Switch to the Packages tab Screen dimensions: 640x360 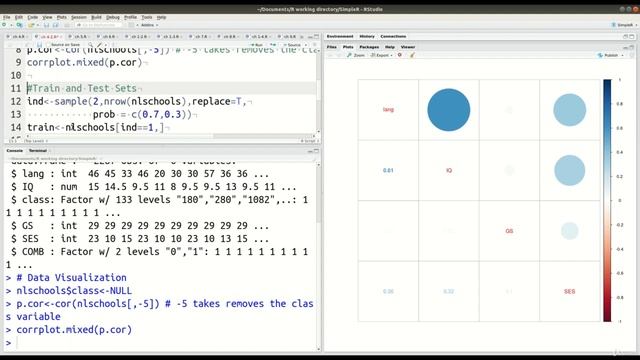tap(369, 47)
